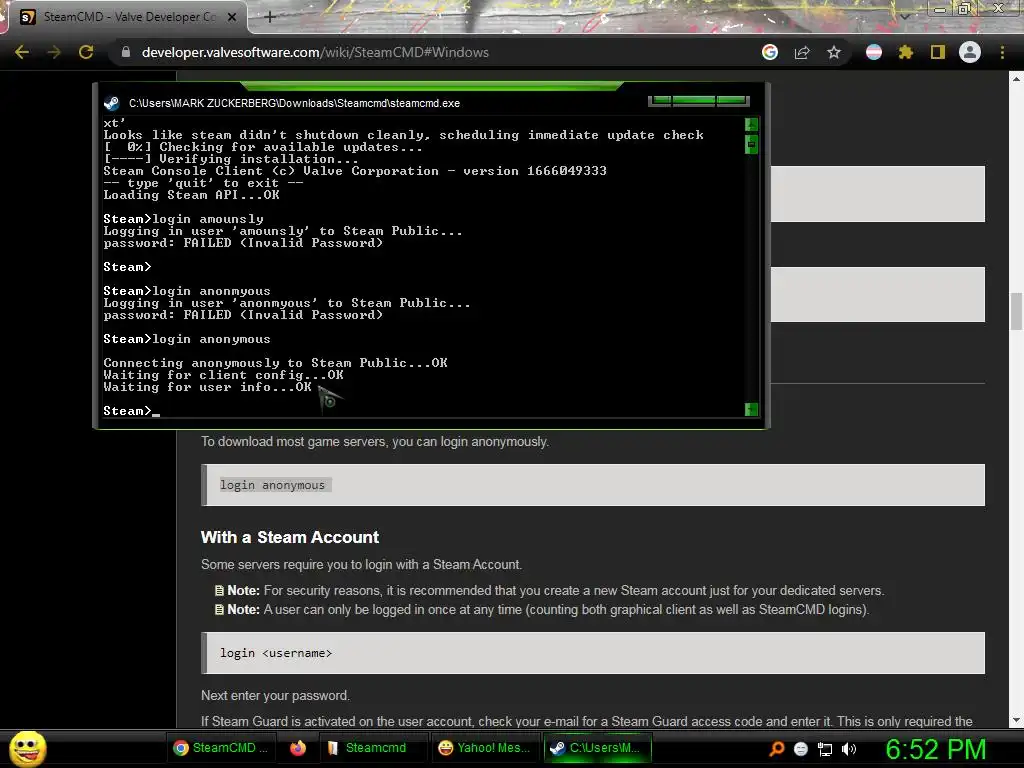Click console scrollbar down arrow
Image resolution: width=1024 pixels, height=768 pixels.
point(751,409)
